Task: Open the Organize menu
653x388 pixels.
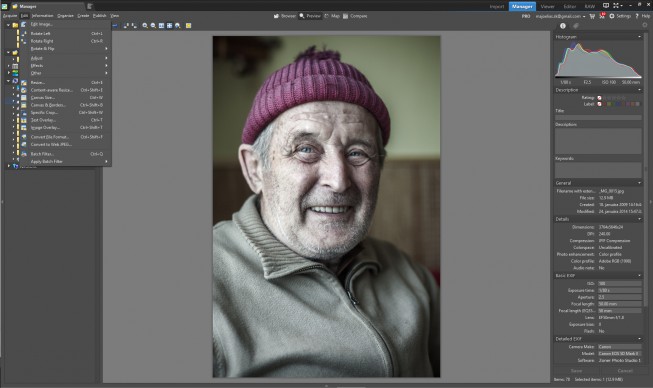Action: [x=65, y=16]
